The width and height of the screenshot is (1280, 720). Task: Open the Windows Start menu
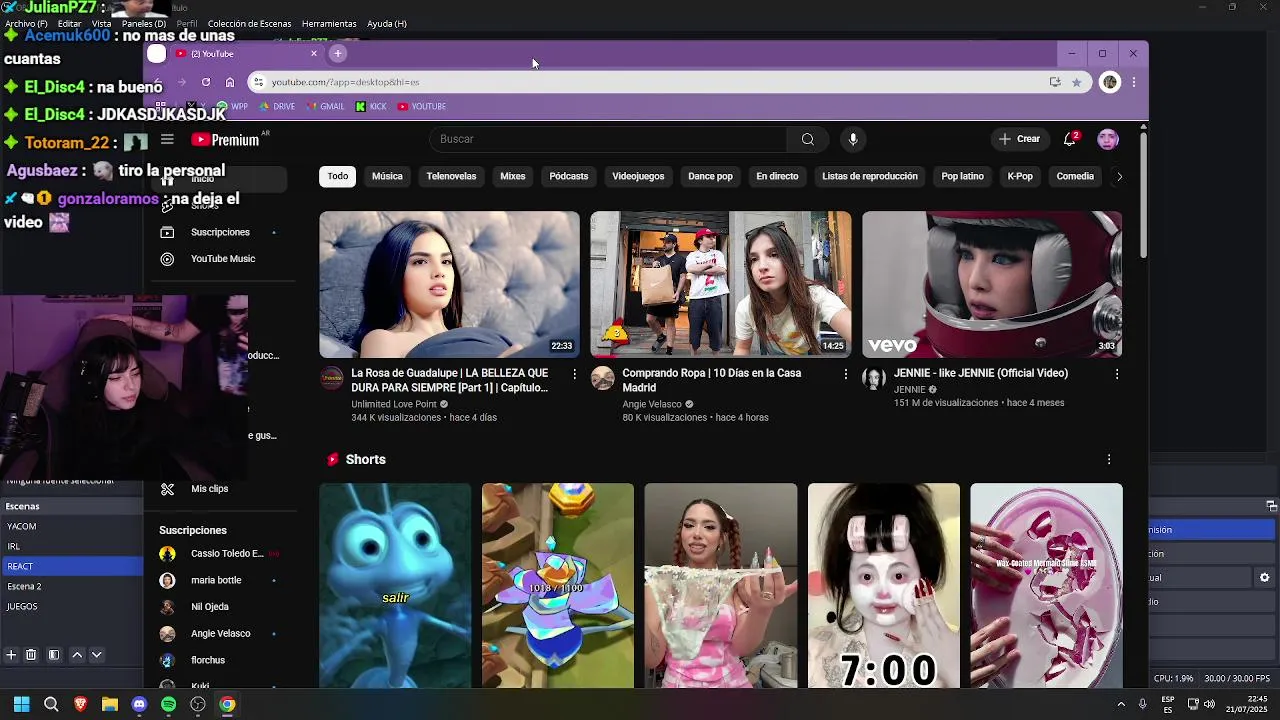click(x=21, y=704)
